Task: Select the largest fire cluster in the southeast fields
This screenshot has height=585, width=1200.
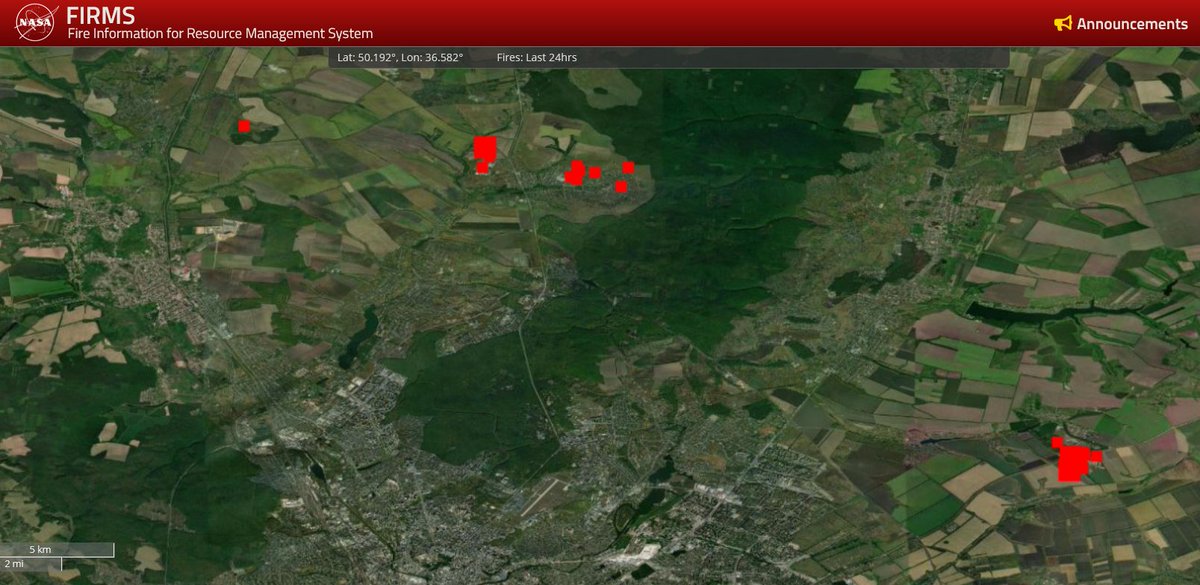Action: pyautogui.click(x=1073, y=463)
